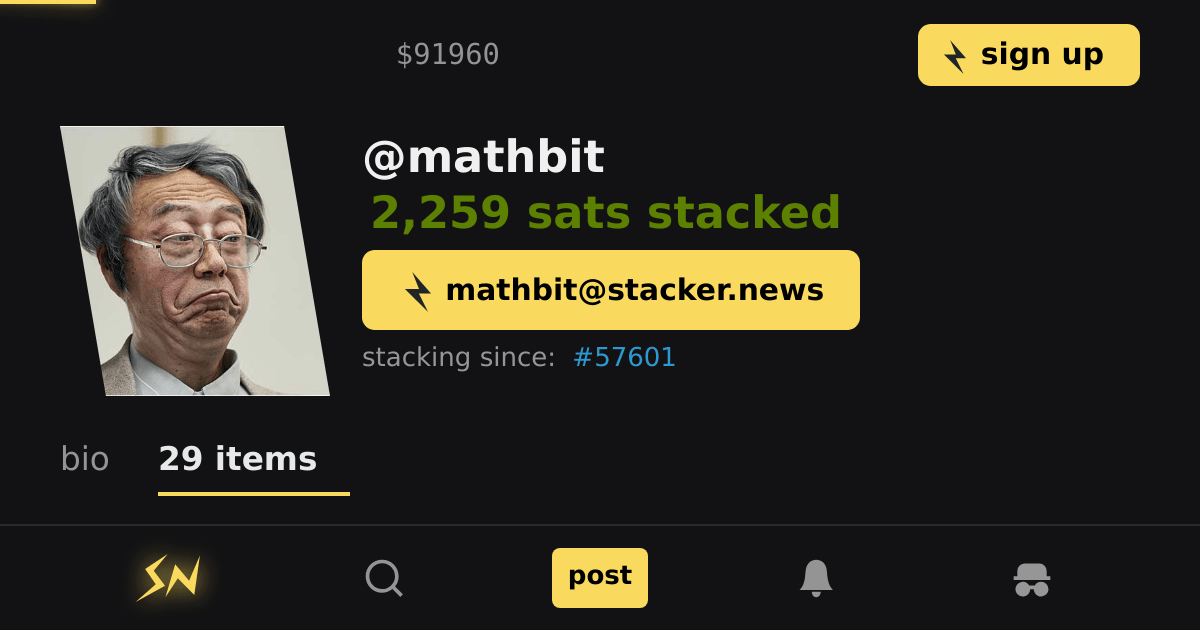Sign up for an account
Screen dimensions: 1200x630
coord(1029,55)
